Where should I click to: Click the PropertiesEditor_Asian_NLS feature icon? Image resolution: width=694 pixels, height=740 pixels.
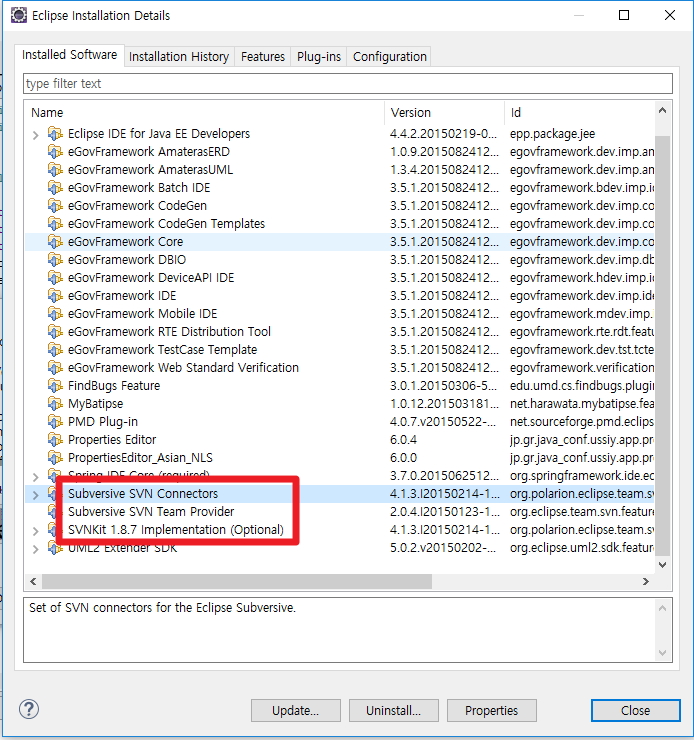pos(55,458)
